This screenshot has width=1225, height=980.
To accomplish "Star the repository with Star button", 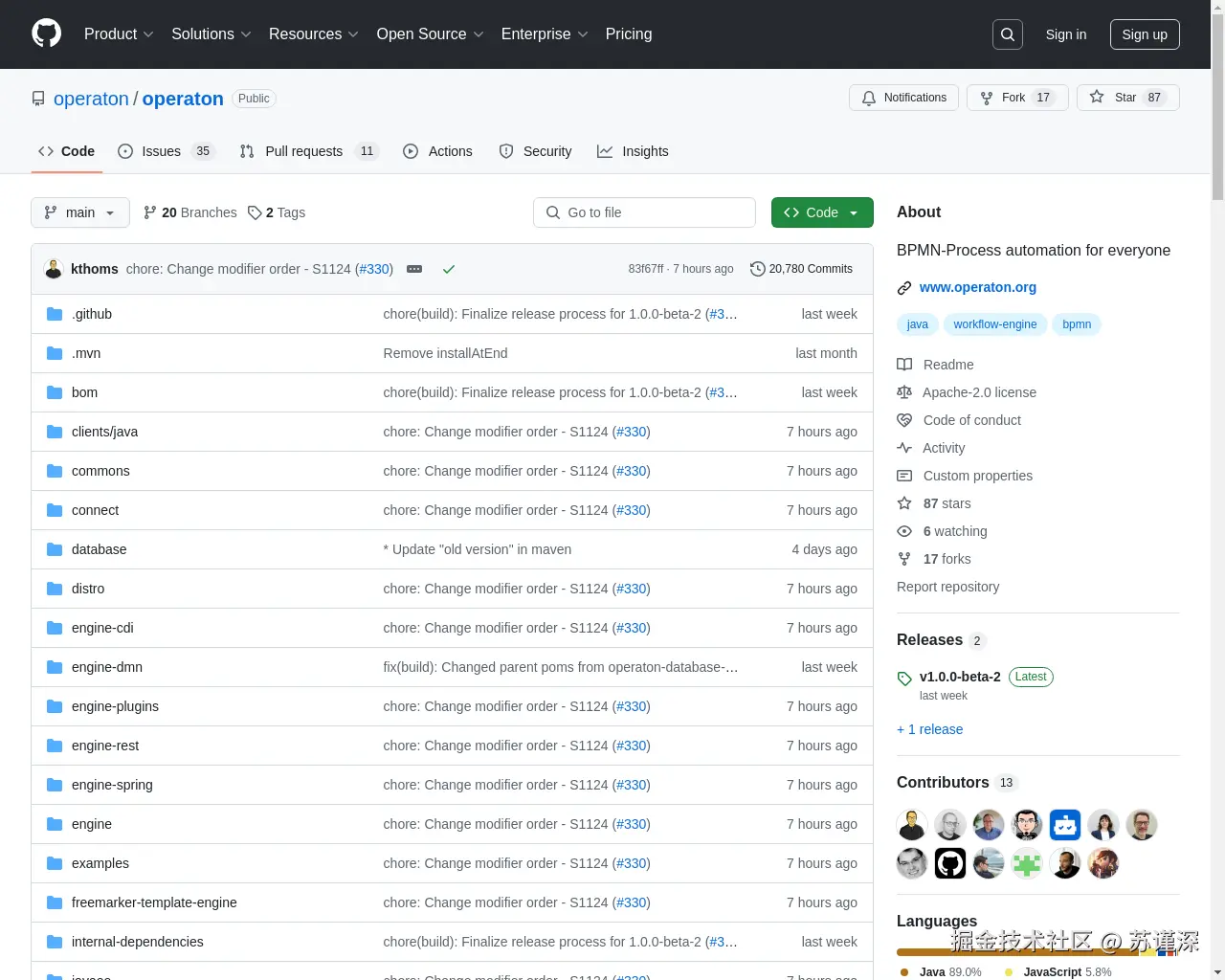I will click(x=1128, y=98).
